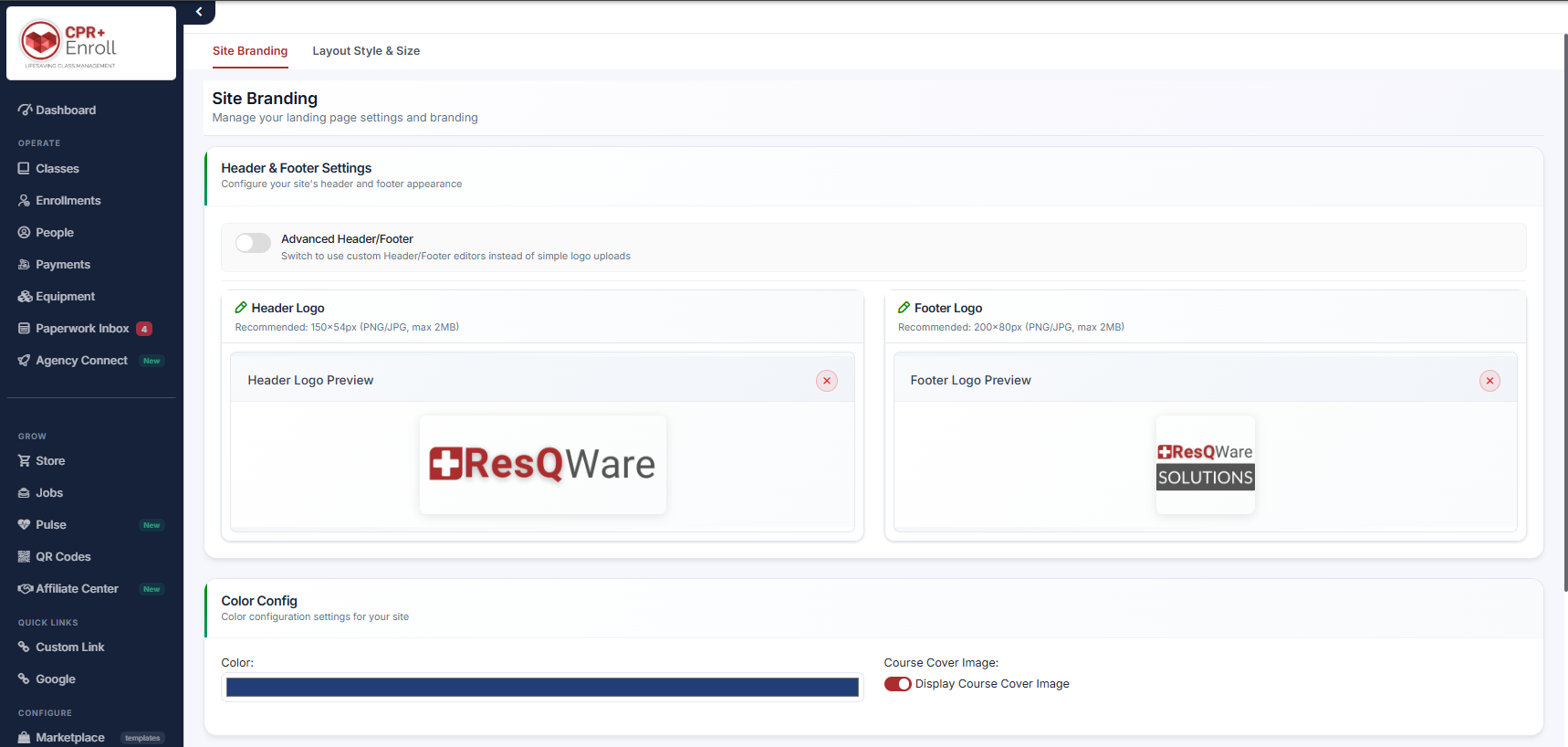Click the Paperwork Inbox badge showing 4
Image resolution: width=1568 pixels, height=747 pixels.
click(x=144, y=329)
